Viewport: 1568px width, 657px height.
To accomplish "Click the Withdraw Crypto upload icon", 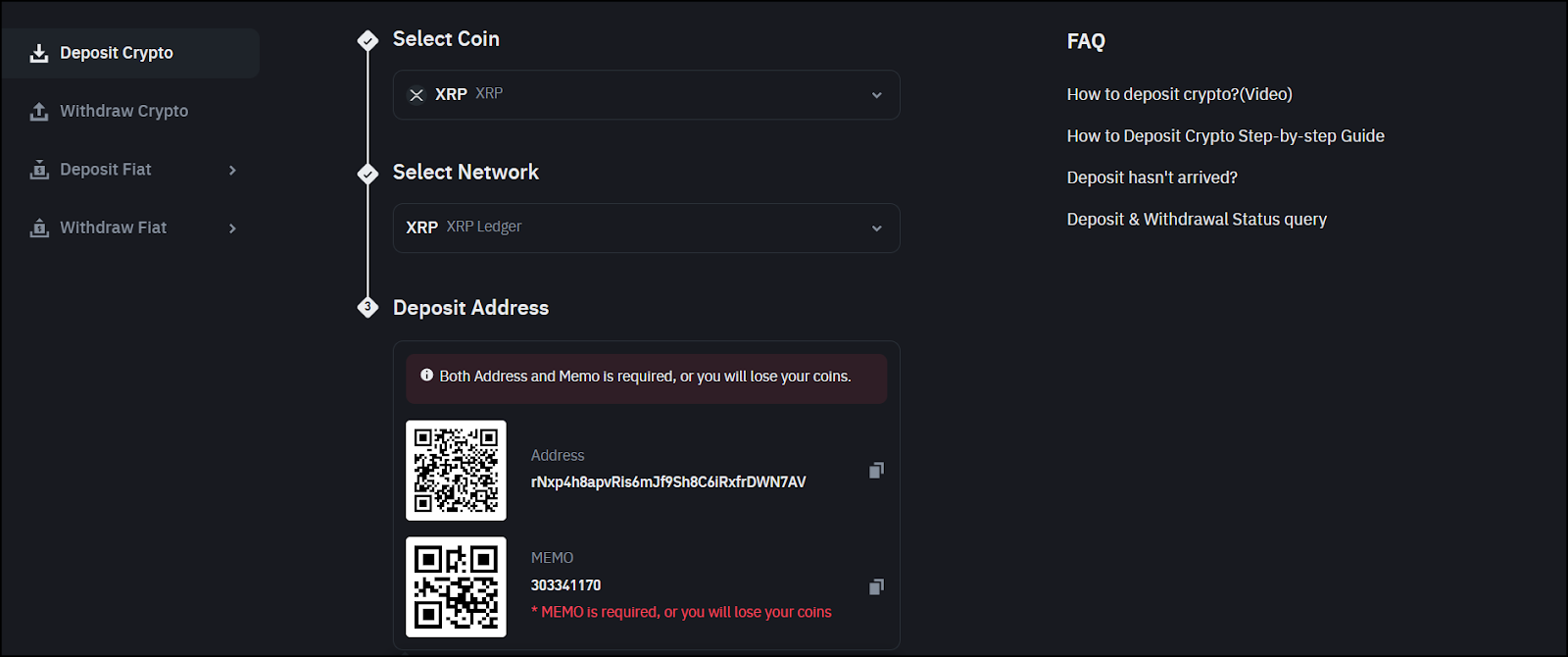I will click(39, 111).
